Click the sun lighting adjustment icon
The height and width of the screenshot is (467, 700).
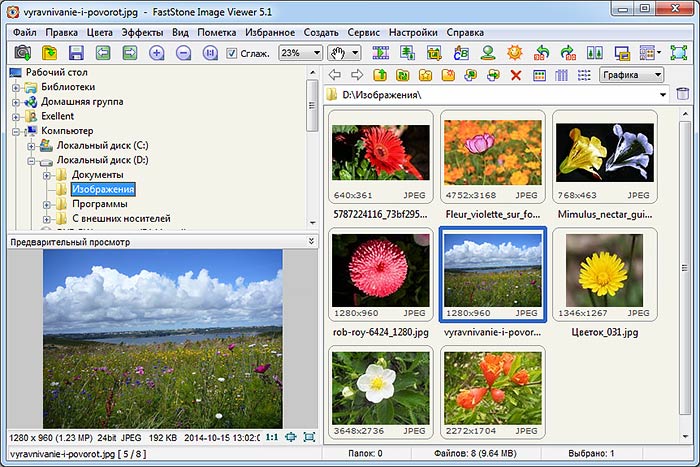coord(515,52)
